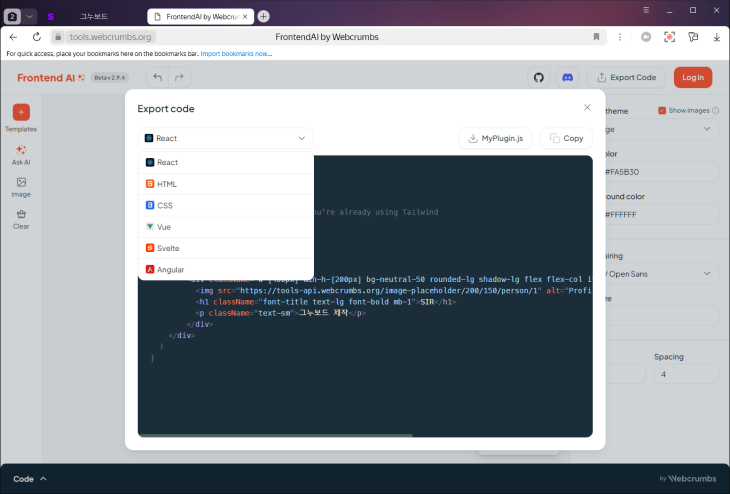The image size is (730, 494).
Task: Open the browser hamburger menu in title bar
Action: [646, 10]
